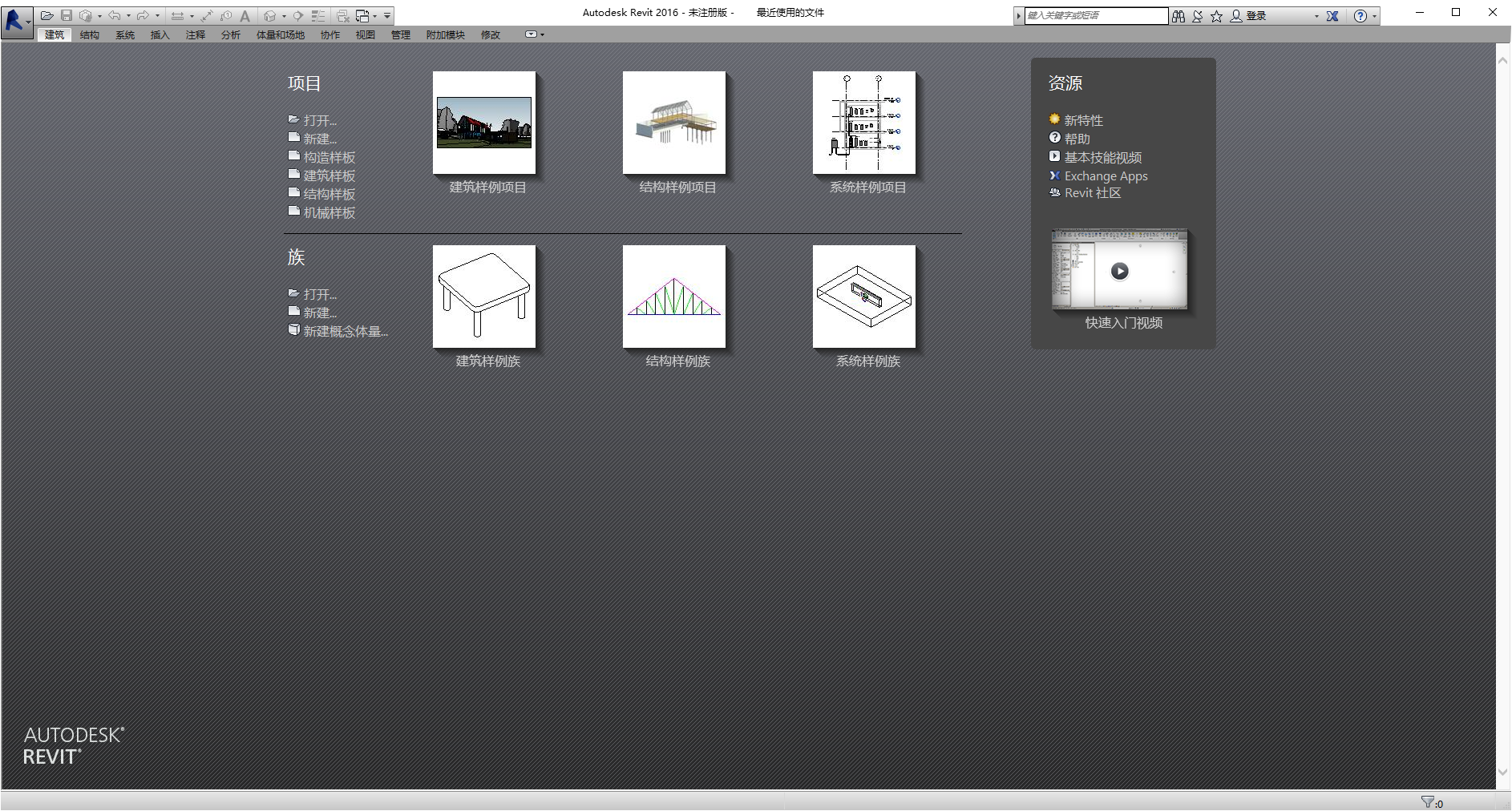The height and width of the screenshot is (811, 1512).
Task: Click the Save disk icon
Action: click(67, 15)
